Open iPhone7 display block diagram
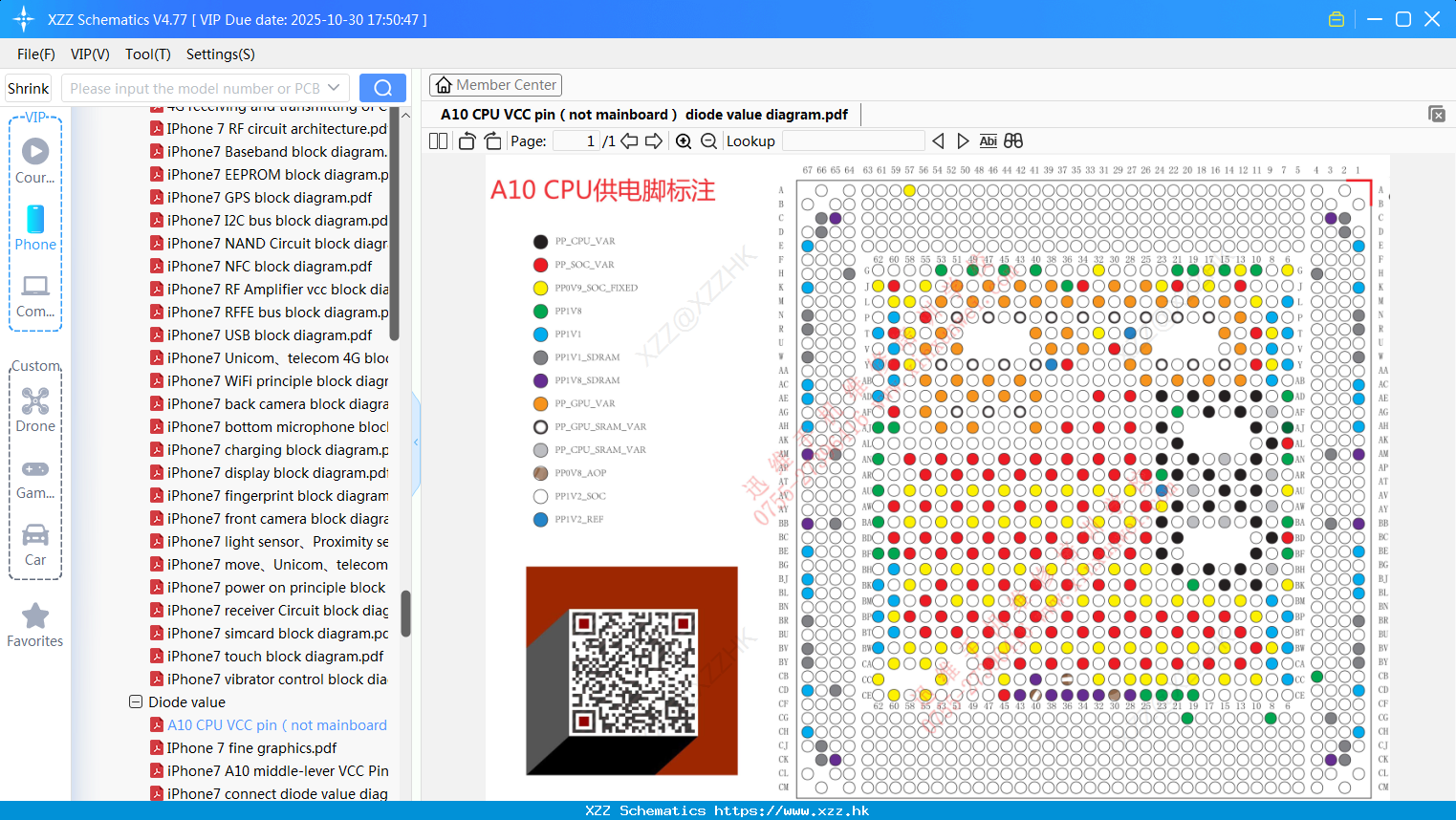The image size is (1456, 820). coord(277,473)
